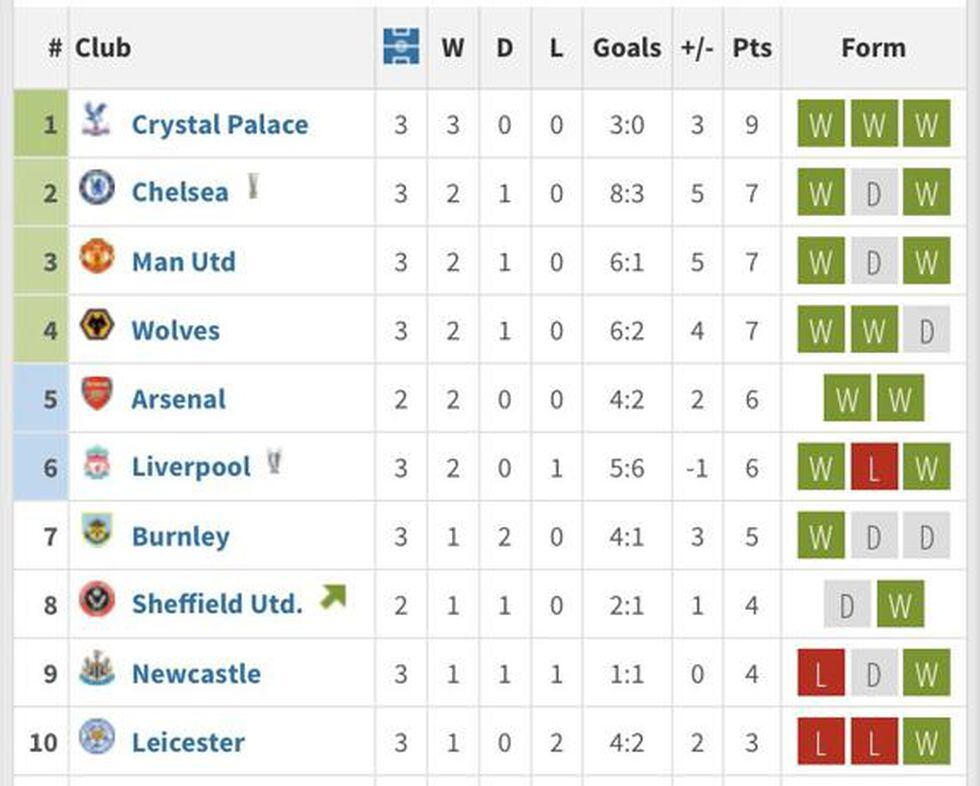
Task: Click the Arsenal club crest icon
Action: coord(97,395)
